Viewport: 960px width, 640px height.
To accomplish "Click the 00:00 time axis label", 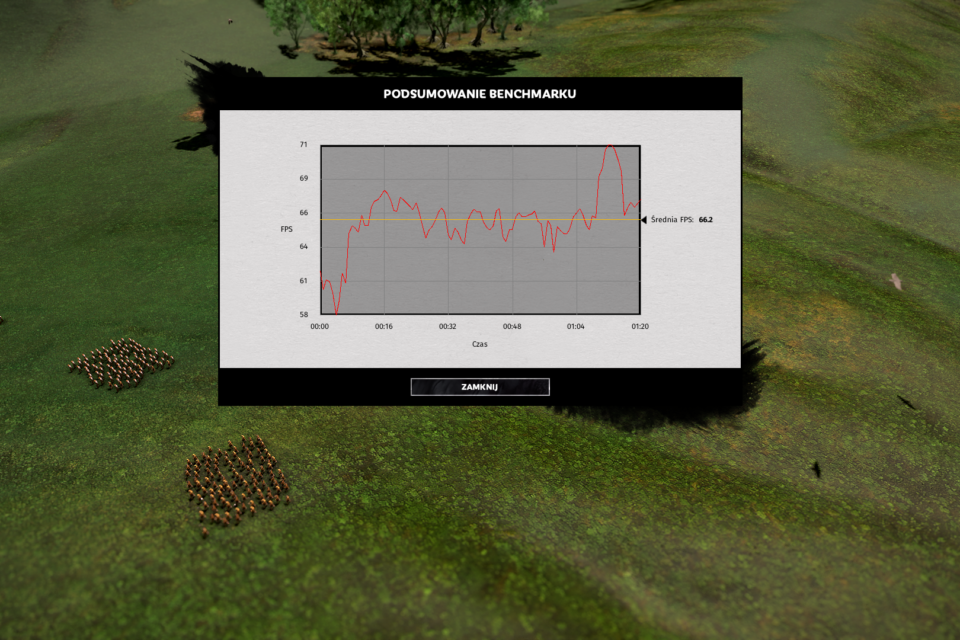I will click(320, 327).
